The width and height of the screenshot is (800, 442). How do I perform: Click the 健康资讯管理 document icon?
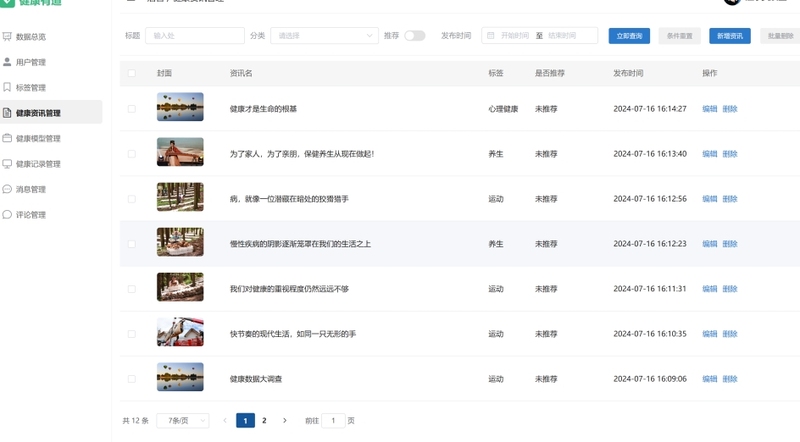pos(7,113)
